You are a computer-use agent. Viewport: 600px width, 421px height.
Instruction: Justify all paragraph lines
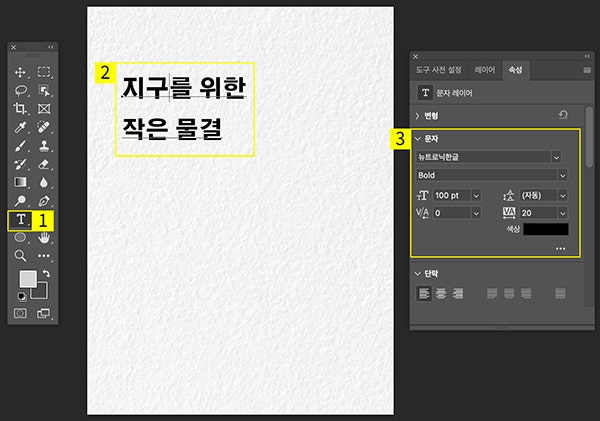point(560,294)
